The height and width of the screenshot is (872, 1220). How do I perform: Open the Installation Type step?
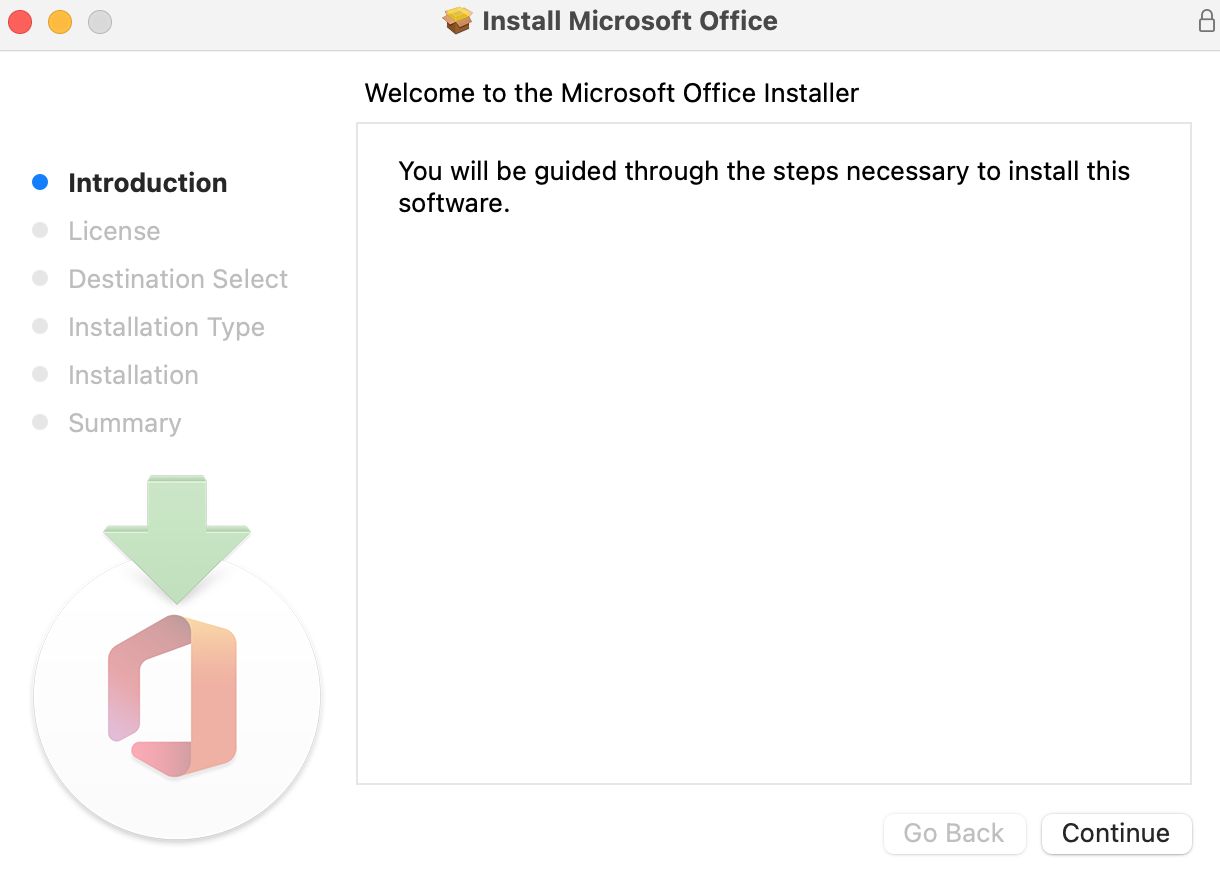[x=166, y=327]
